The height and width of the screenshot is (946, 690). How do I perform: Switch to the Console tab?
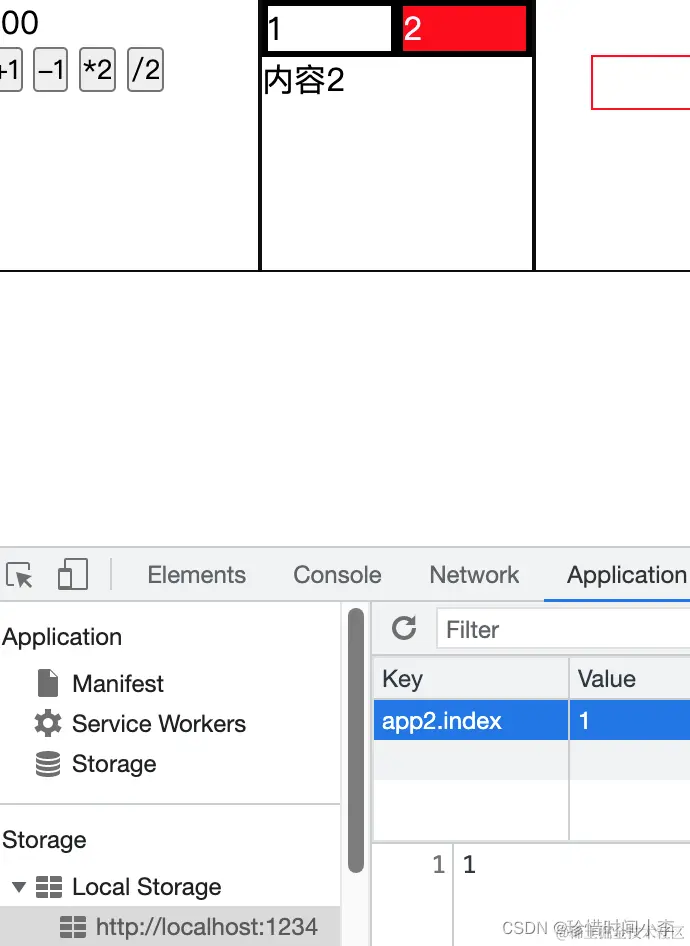click(x=337, y=575)
